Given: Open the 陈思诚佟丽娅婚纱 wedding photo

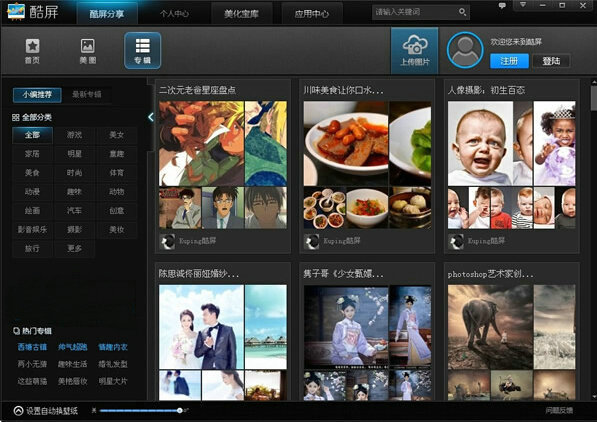Looking at the screenshot, I should (x=201, y=327).
